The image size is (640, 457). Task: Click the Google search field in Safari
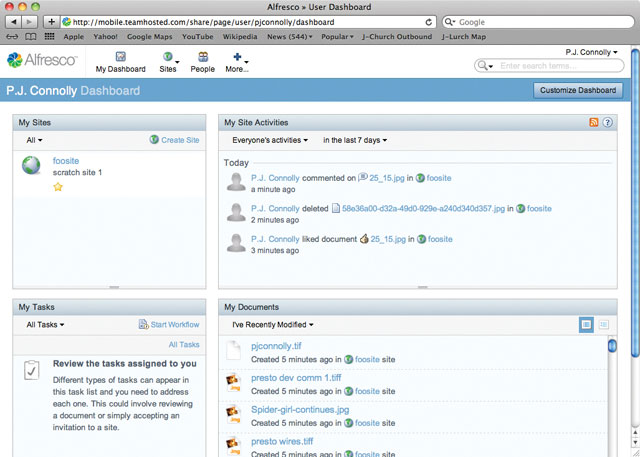(x=538, y=22)
